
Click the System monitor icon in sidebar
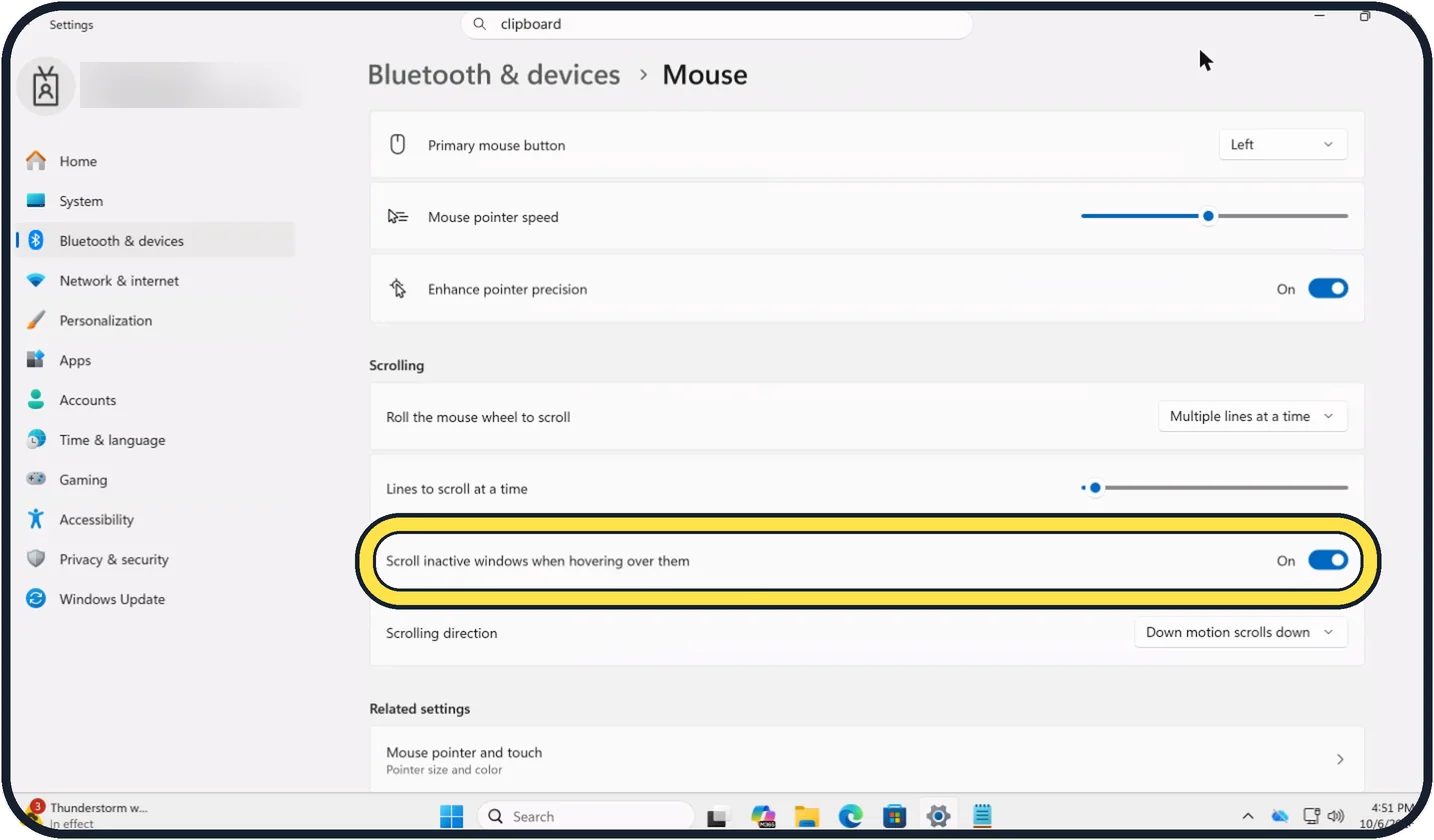pos(36,201)
